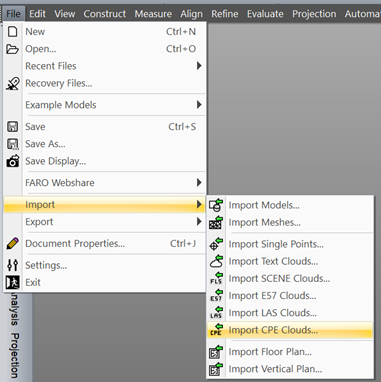Click the Import Floor Plan icon
The height and width of the screenshot is (382, 381).
216,352
